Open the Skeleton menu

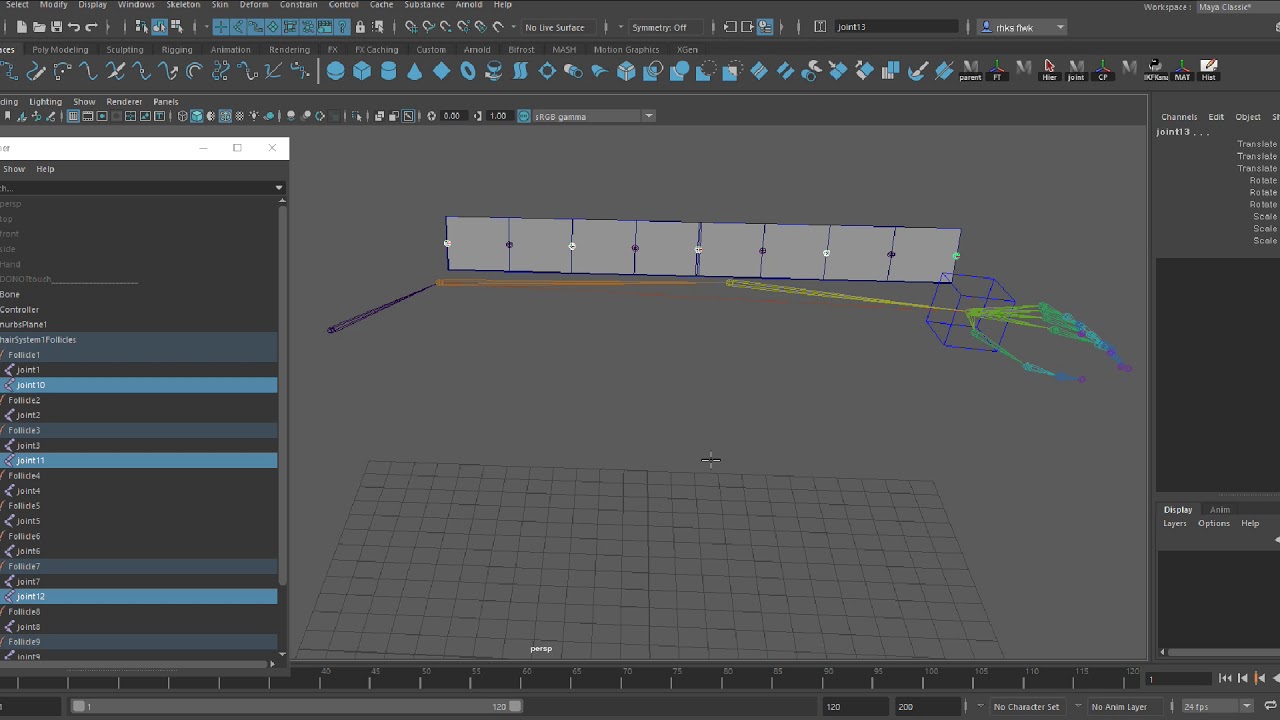(183, 5)
